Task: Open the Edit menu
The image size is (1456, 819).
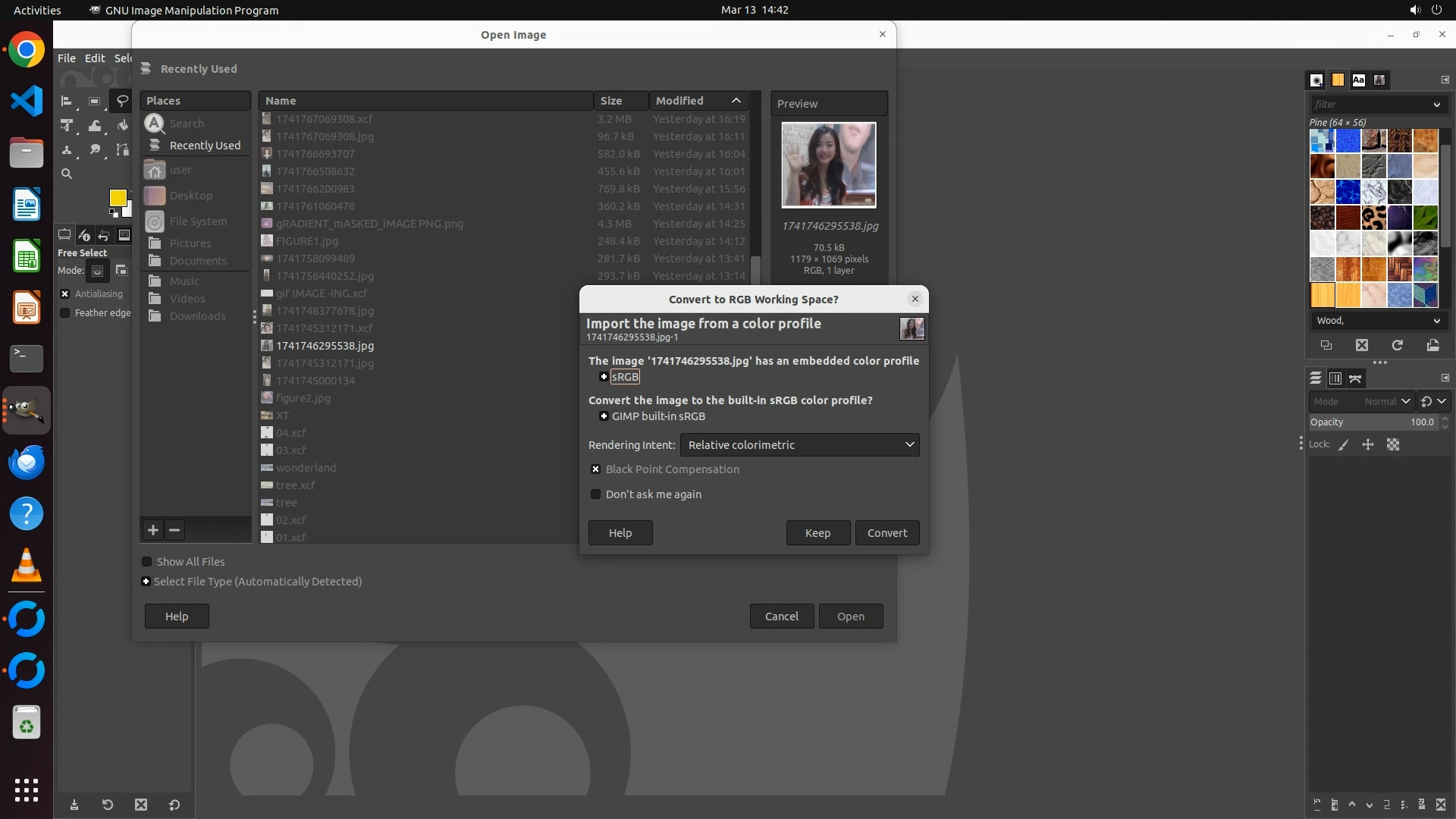Action: click(x=95, y=58)
